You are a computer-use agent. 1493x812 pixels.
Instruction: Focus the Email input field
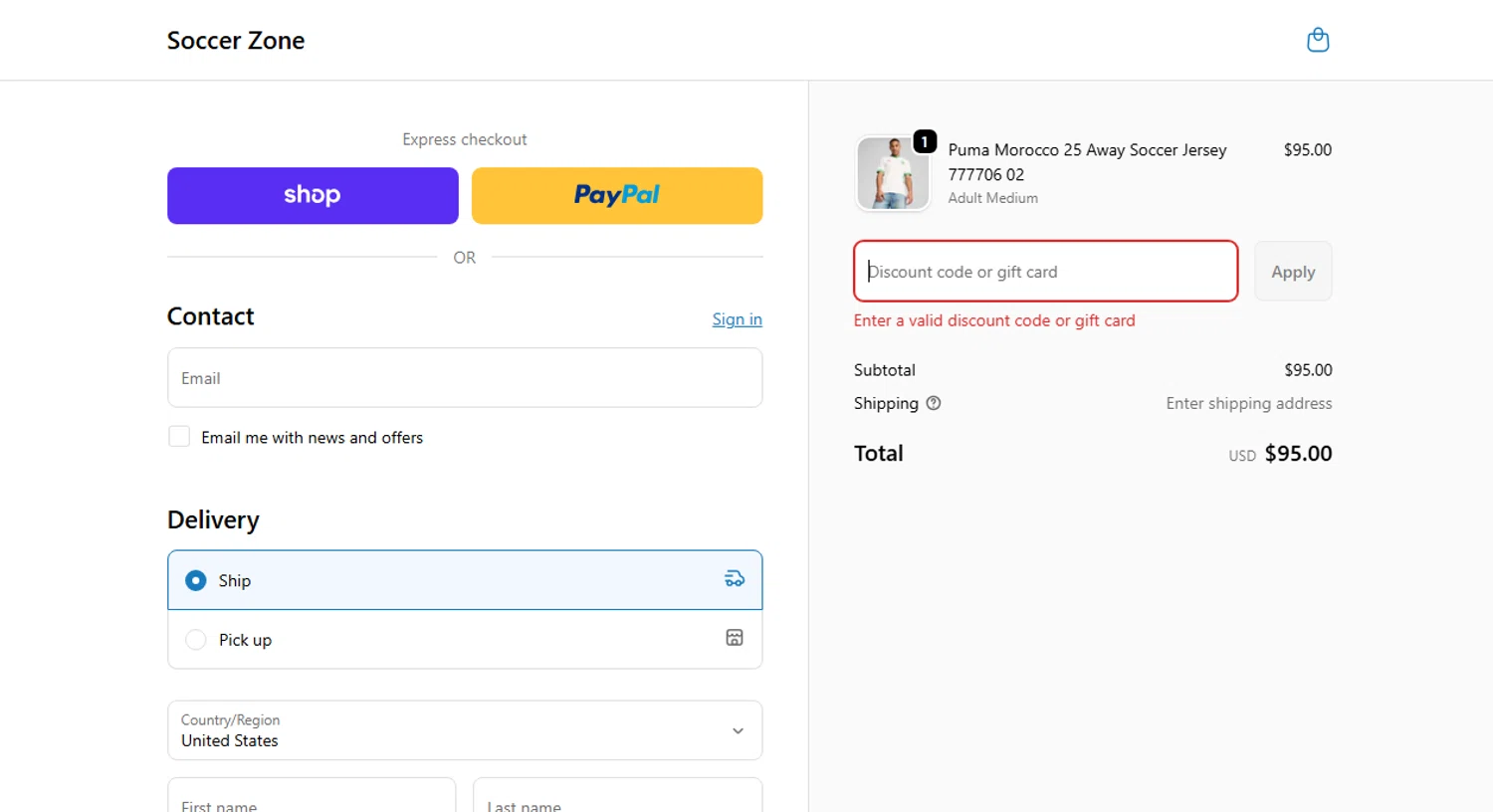465,378
